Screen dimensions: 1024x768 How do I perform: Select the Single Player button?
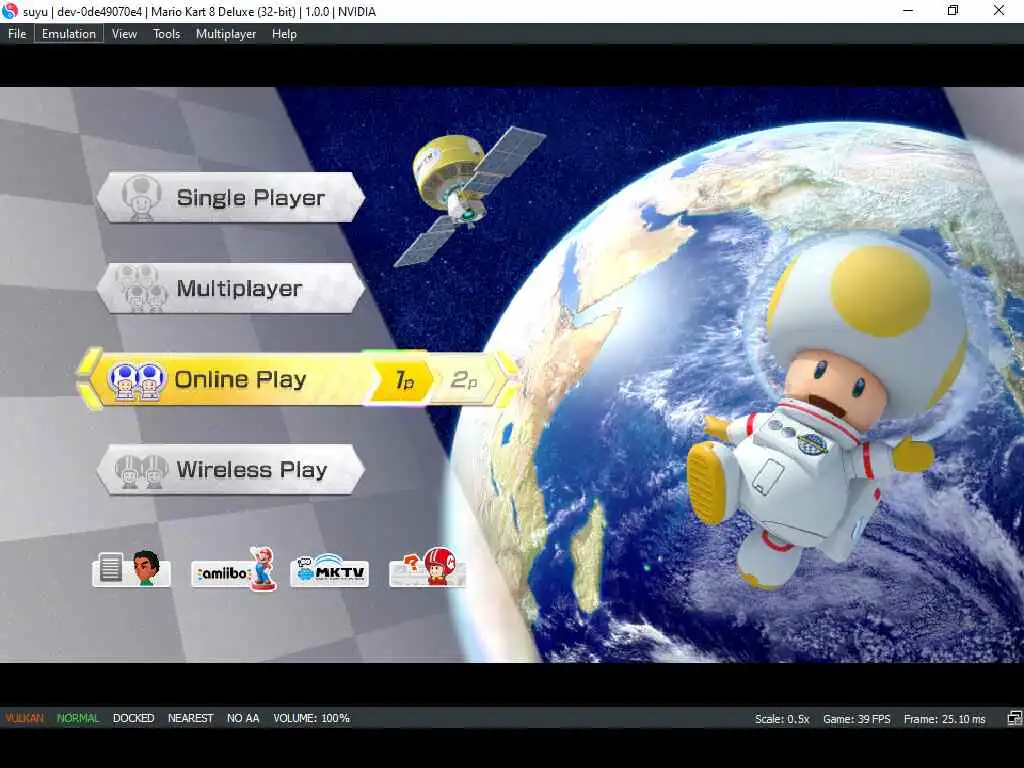[x=231, y=197]
